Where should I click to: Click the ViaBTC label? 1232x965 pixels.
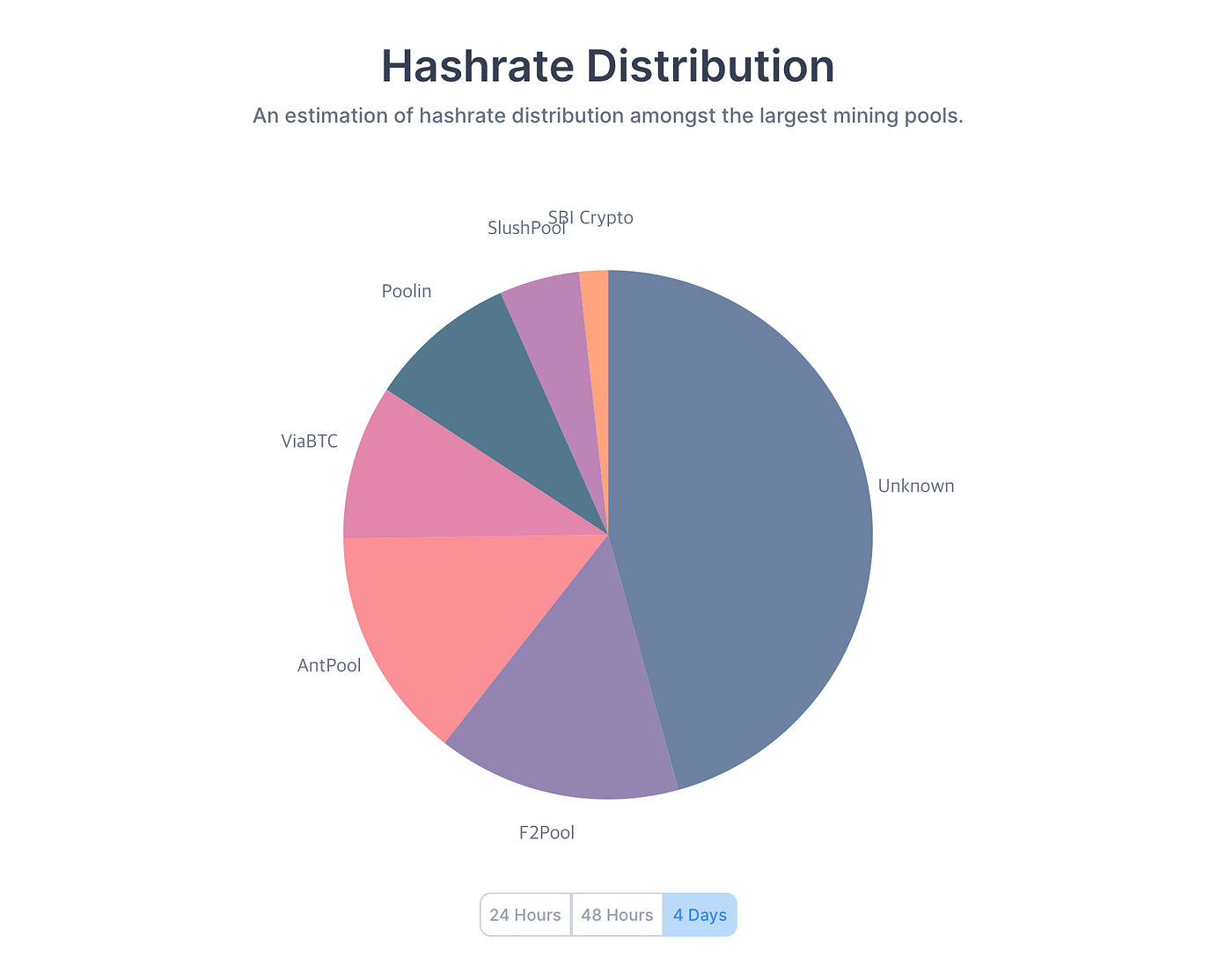(x=309, y=441)
